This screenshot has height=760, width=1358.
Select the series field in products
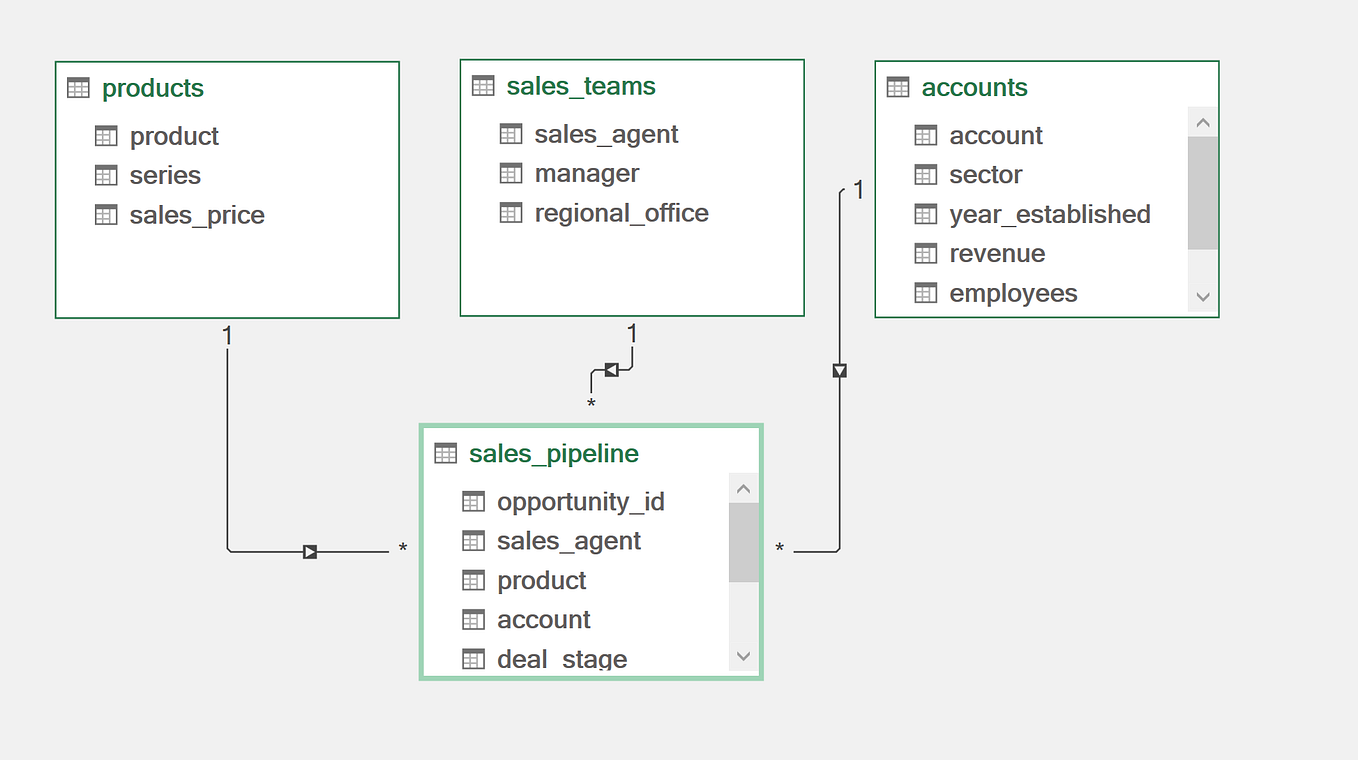[165, 175]
